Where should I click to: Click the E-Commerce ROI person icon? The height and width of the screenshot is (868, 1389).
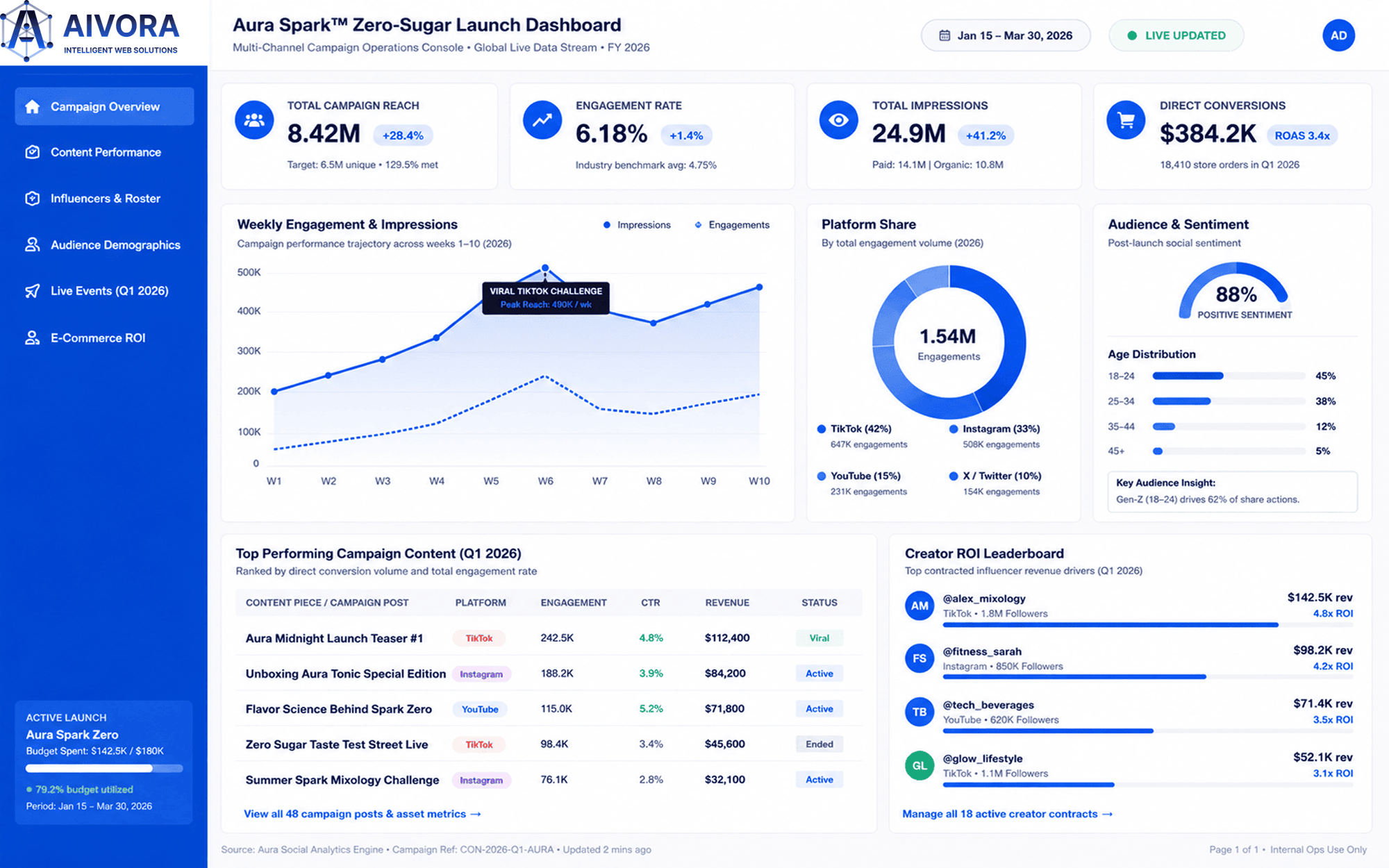pyautogui.click(x=32, y=337)
